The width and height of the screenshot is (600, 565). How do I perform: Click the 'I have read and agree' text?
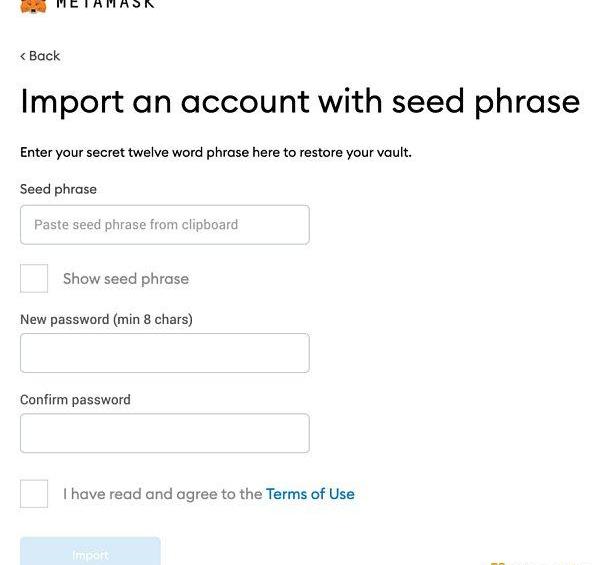[162, 494]
